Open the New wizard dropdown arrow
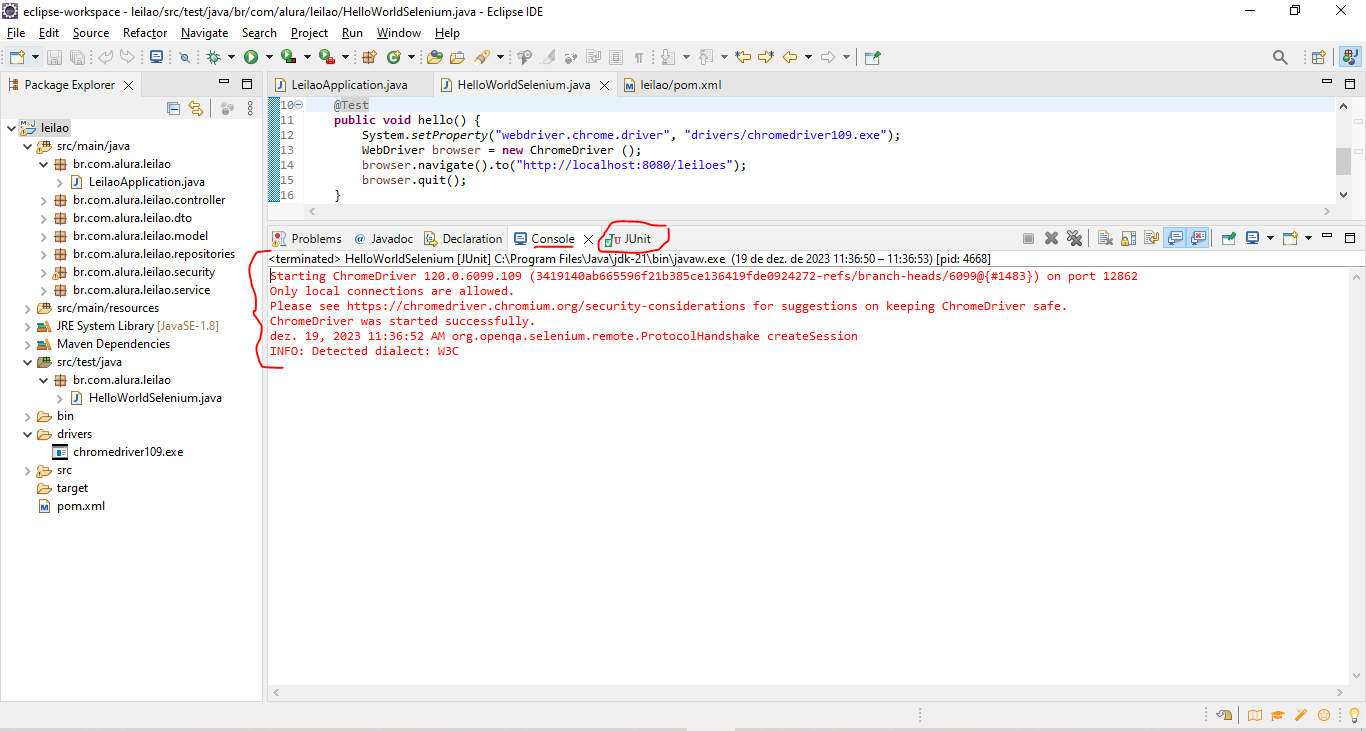 click(35, 57)
